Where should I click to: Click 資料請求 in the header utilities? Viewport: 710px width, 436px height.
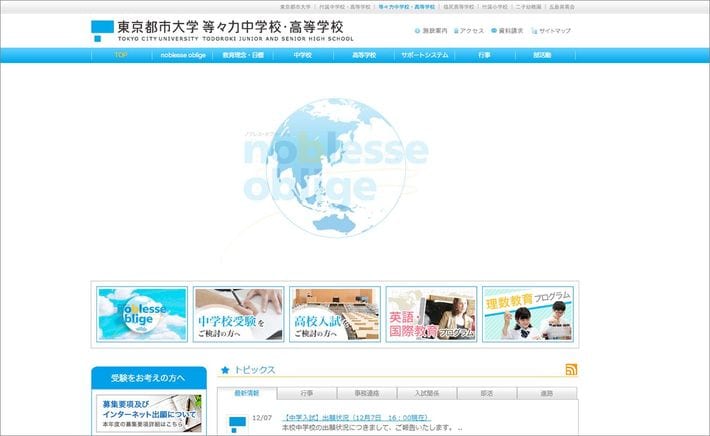[507, 31]
